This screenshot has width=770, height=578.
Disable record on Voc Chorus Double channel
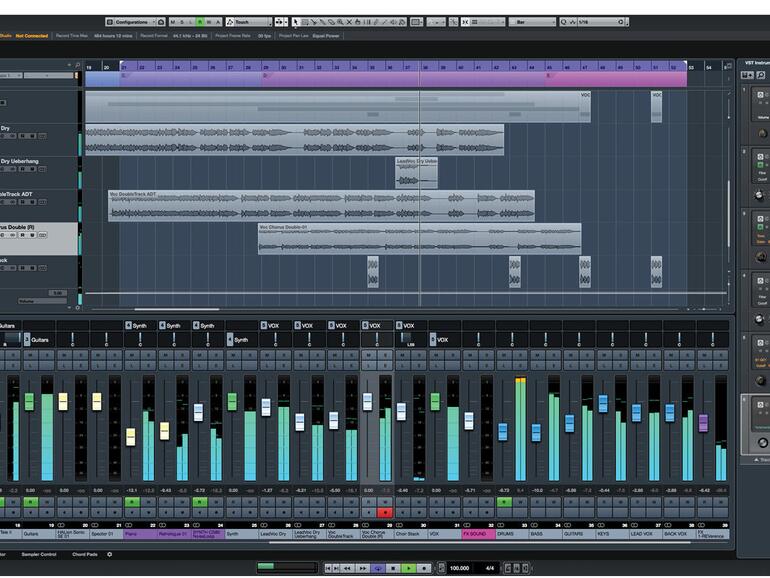[385, 513]
